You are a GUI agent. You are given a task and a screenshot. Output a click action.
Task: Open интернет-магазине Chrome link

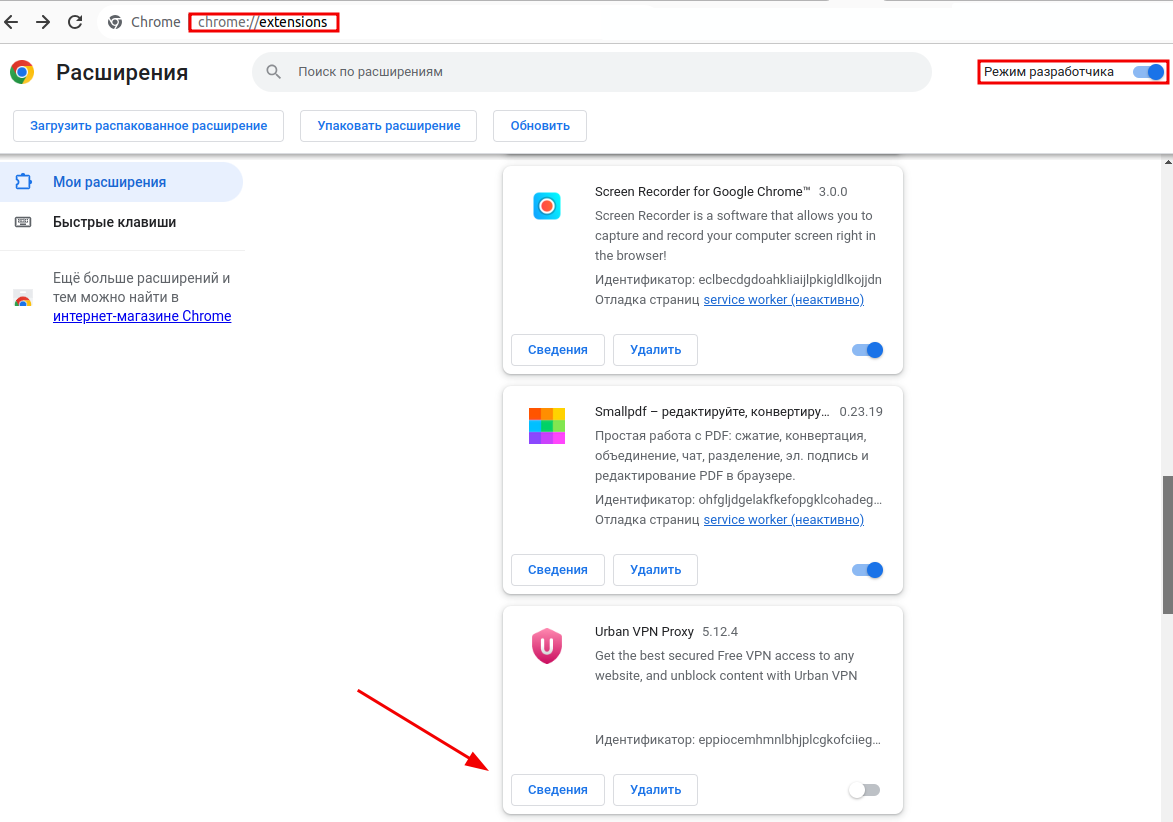(142, 316)
